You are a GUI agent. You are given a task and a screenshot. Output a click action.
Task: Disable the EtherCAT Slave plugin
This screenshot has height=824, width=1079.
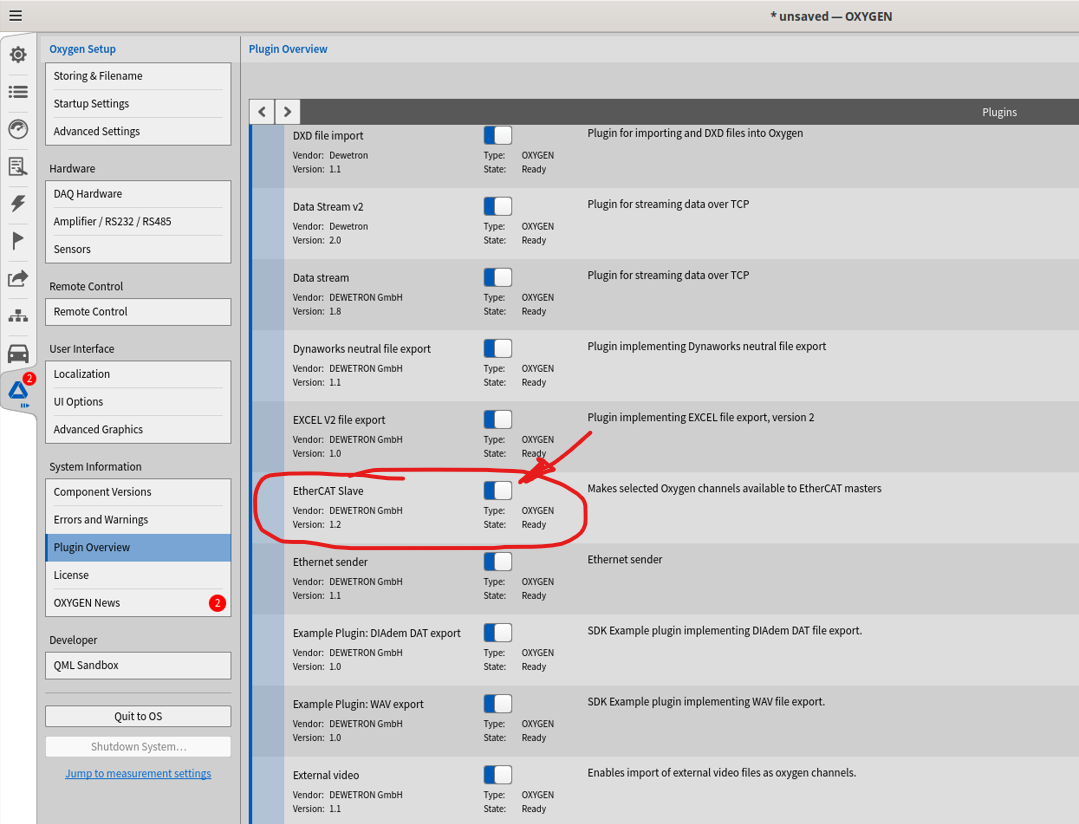coord(498,490)
